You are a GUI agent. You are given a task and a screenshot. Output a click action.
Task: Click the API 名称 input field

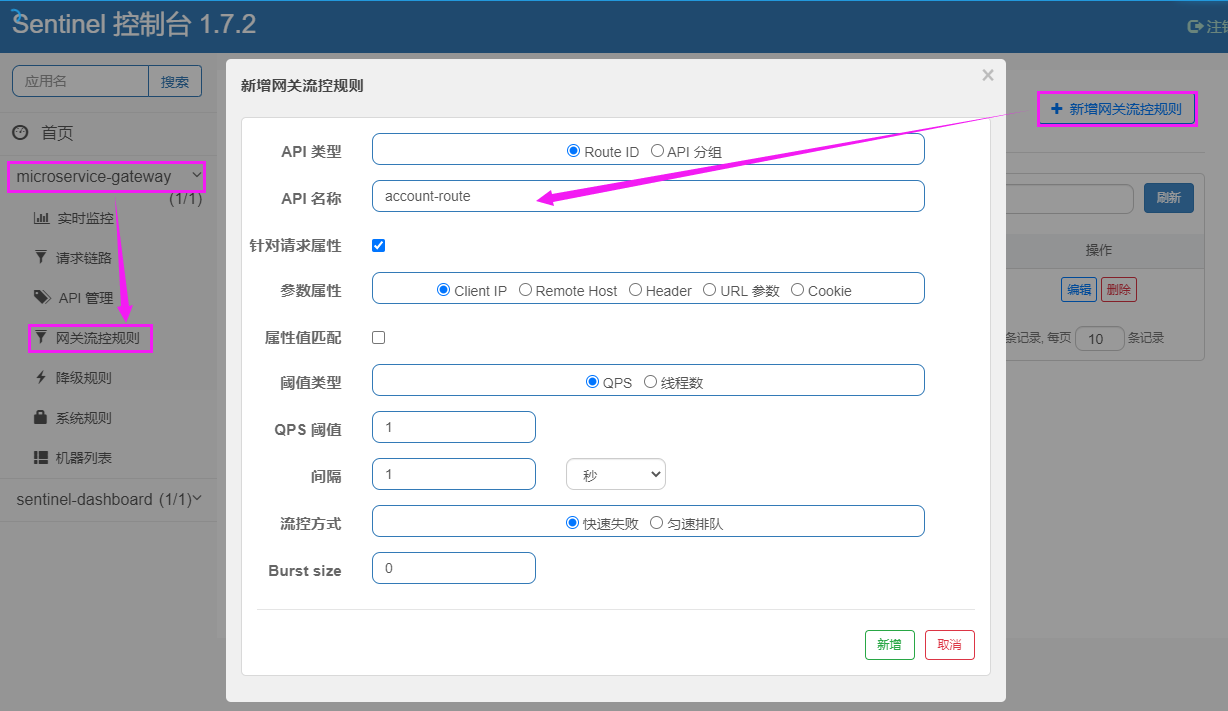click(648, 196)
